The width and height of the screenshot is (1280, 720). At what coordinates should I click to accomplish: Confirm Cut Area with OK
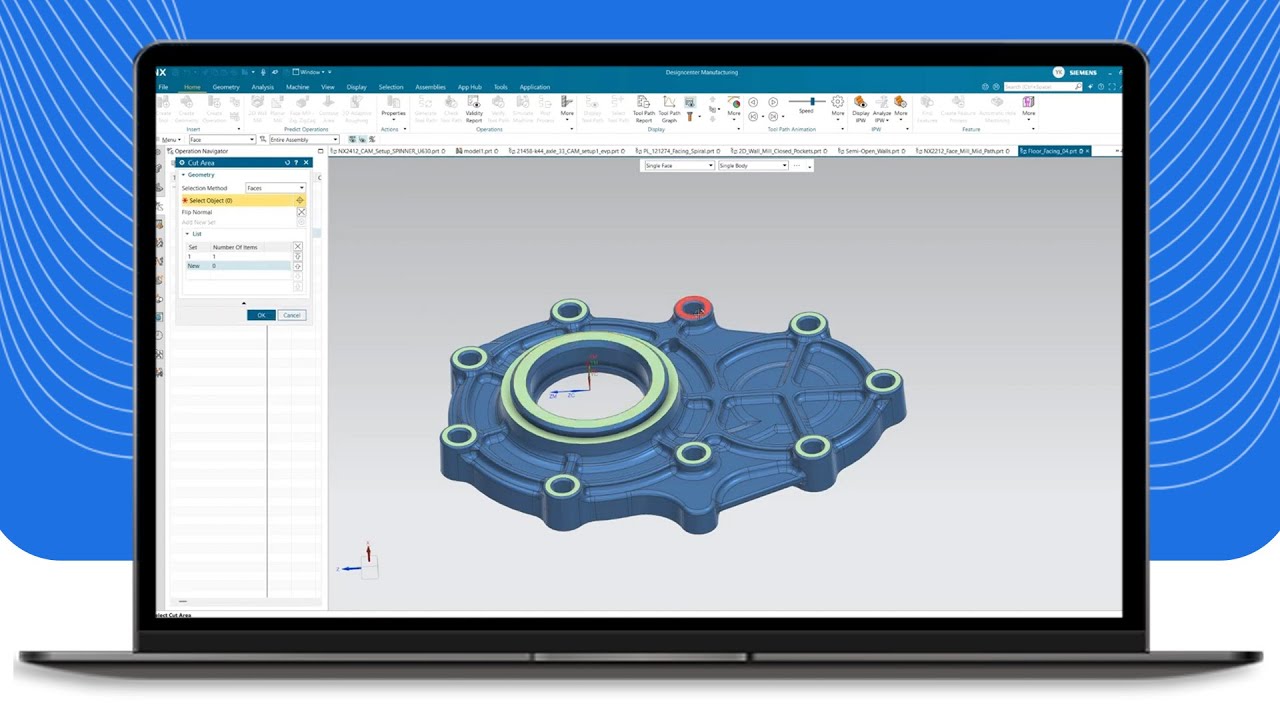[x=261, y=315]
